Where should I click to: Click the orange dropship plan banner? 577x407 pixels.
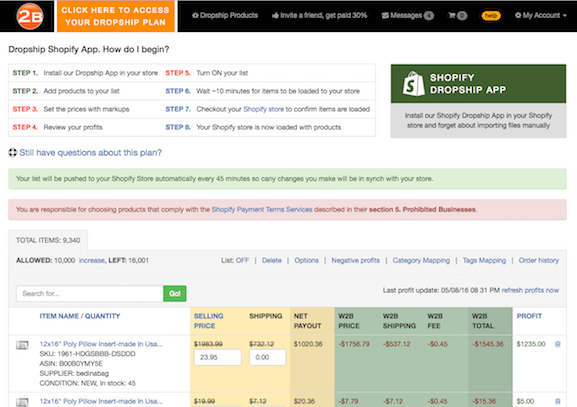coord(116,16)
